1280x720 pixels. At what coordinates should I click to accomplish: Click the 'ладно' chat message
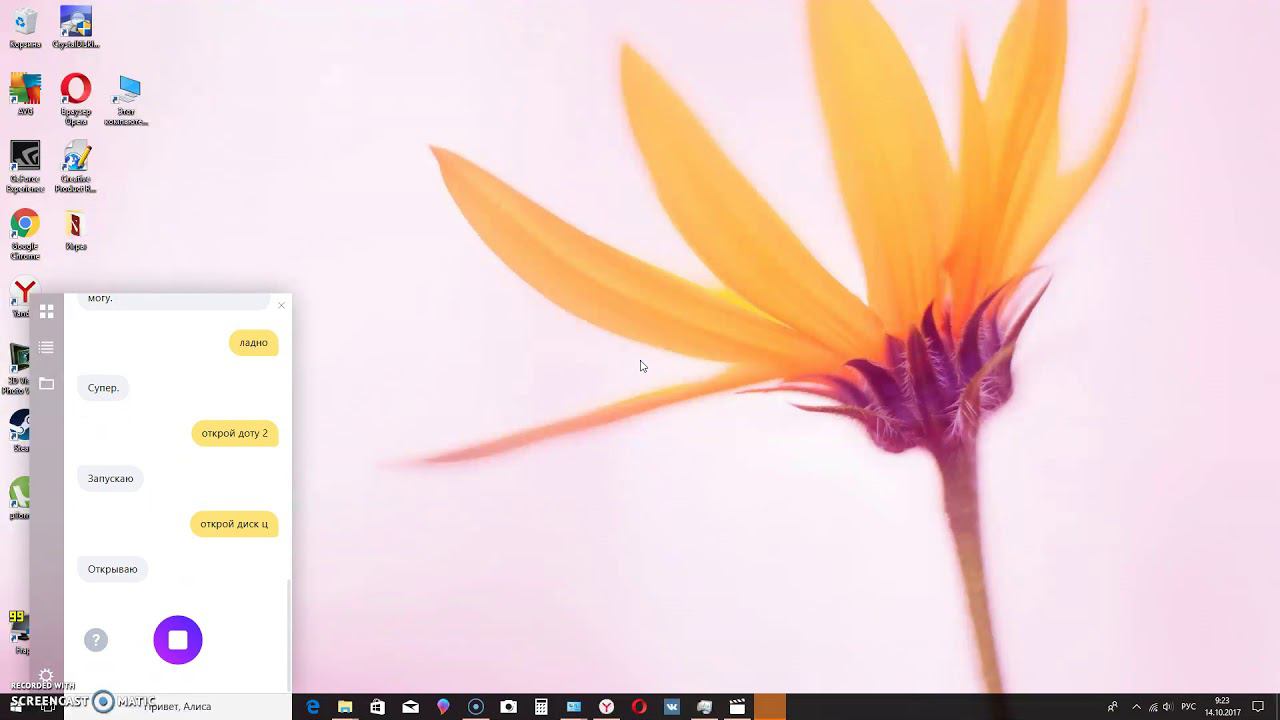[253, 343]
